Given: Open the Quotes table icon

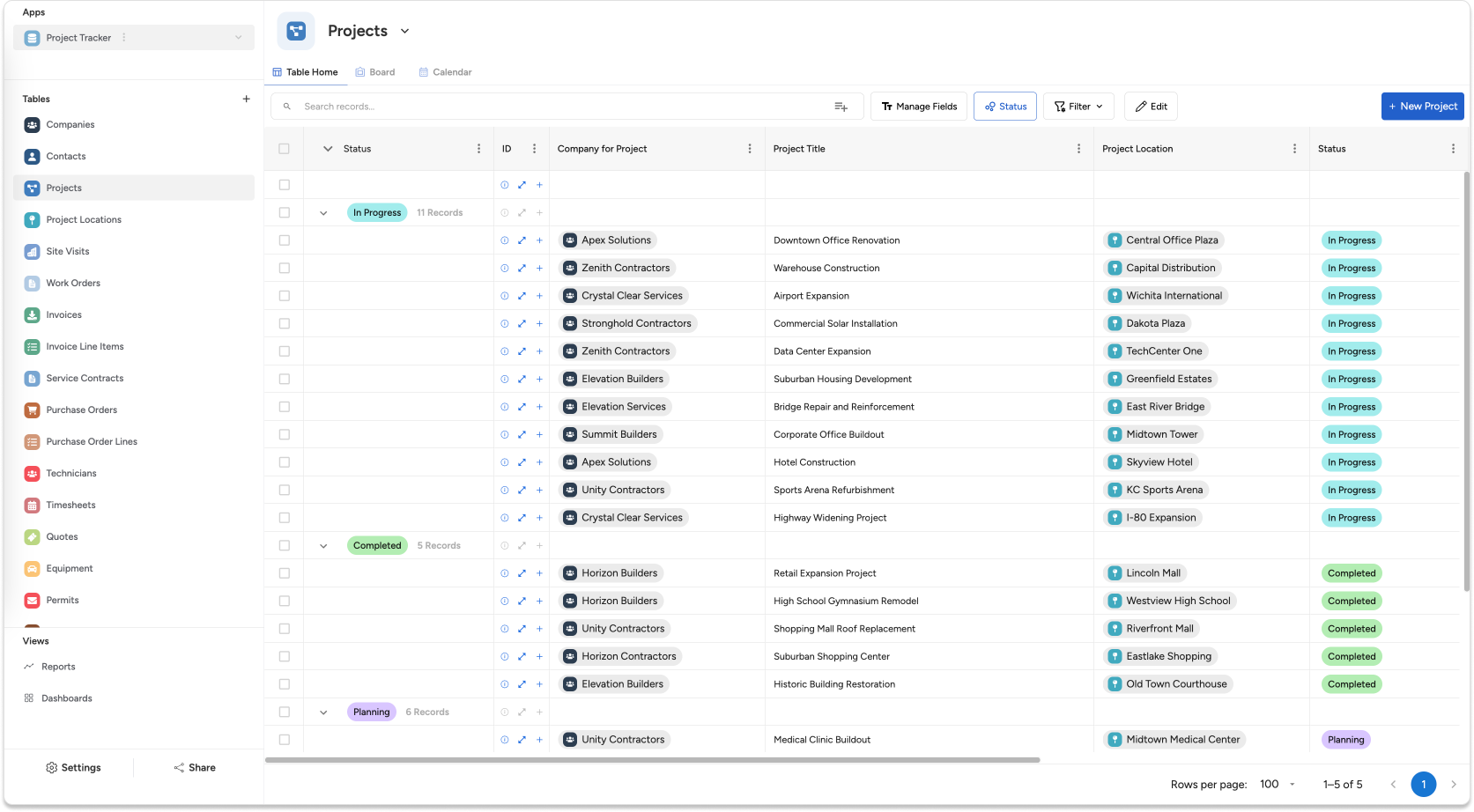Looking at the screenshot, I should pyautogui.click(x=32, y=537).
